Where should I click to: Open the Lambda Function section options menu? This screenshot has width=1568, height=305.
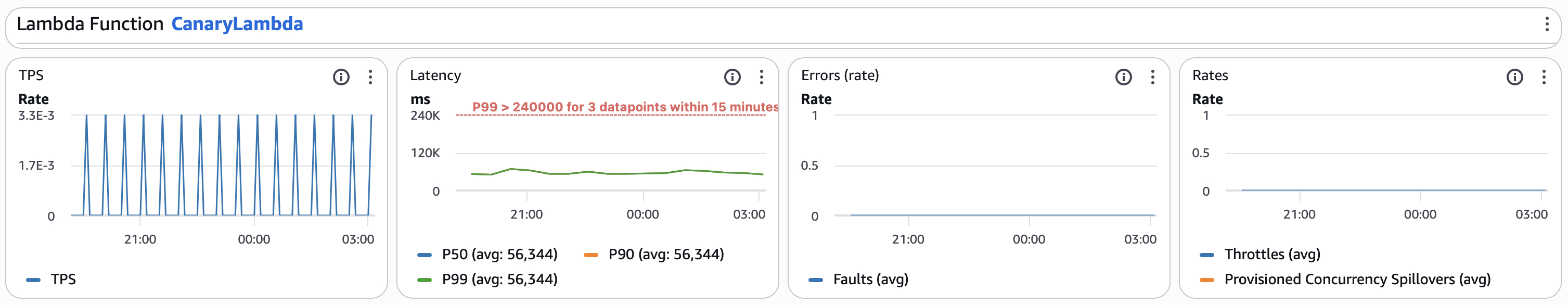click(1546, 24)
